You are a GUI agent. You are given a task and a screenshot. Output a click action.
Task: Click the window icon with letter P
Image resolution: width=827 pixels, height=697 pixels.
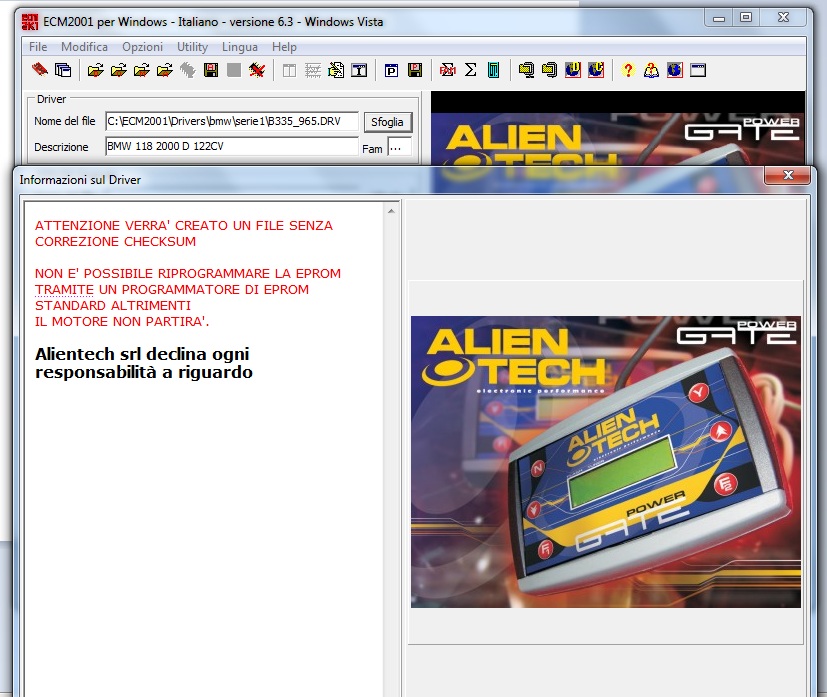point(391,70)
